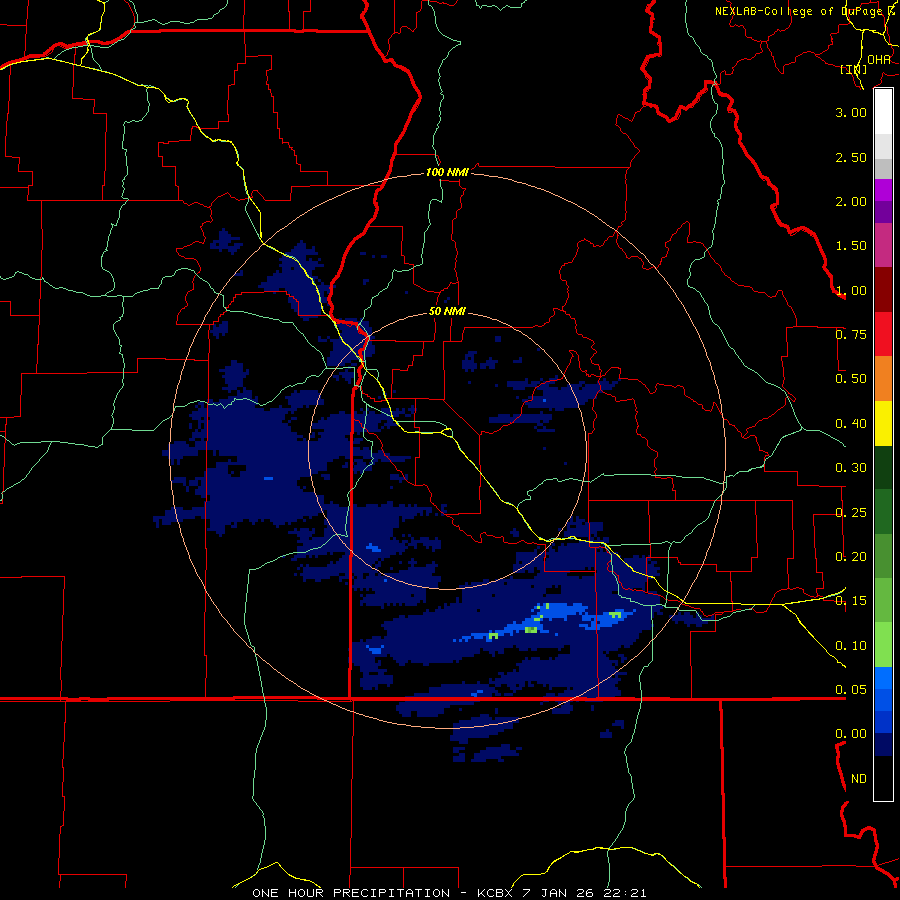Click the 0.00 legend value
Screen dimensions: 900x900
(851, 734)
